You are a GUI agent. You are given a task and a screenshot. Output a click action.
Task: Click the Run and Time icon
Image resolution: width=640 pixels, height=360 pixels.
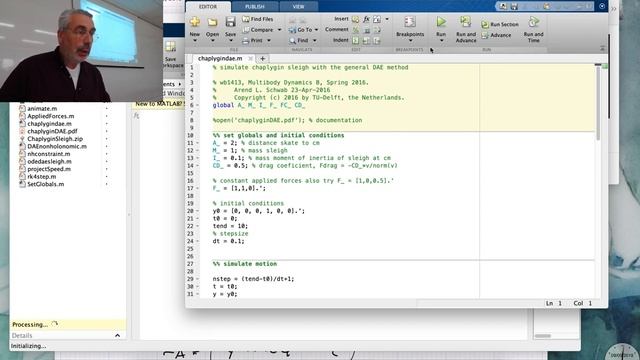pyautogui.click(x=533, y=22)
